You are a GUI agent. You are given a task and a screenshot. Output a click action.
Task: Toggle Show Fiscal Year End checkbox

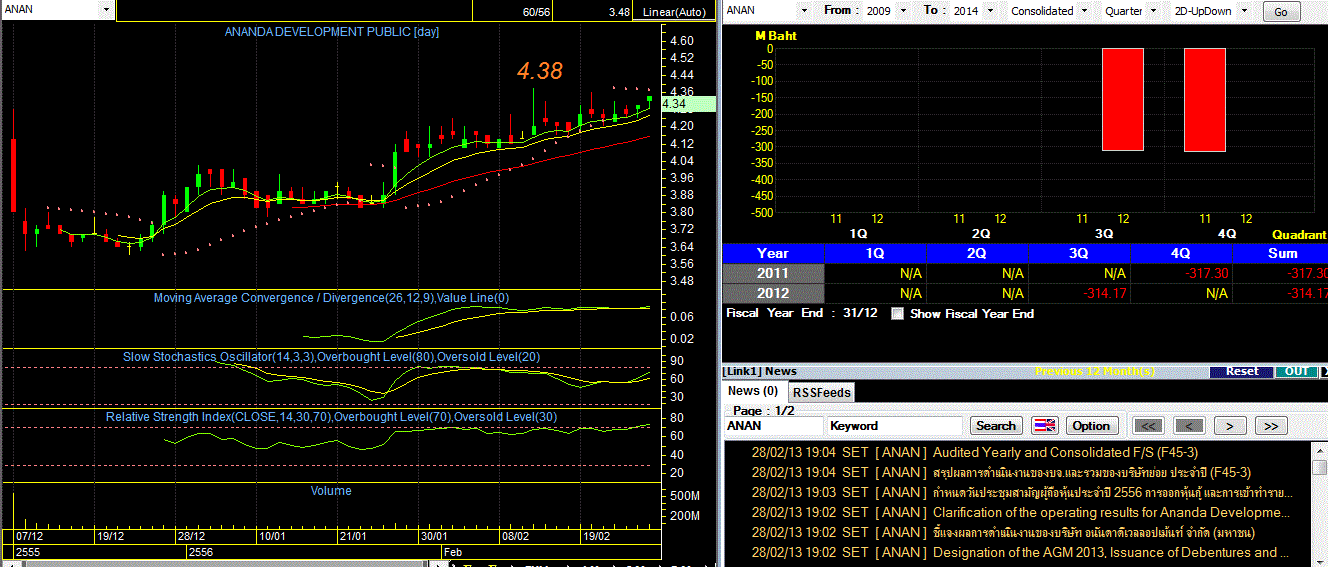coord(897,313)
